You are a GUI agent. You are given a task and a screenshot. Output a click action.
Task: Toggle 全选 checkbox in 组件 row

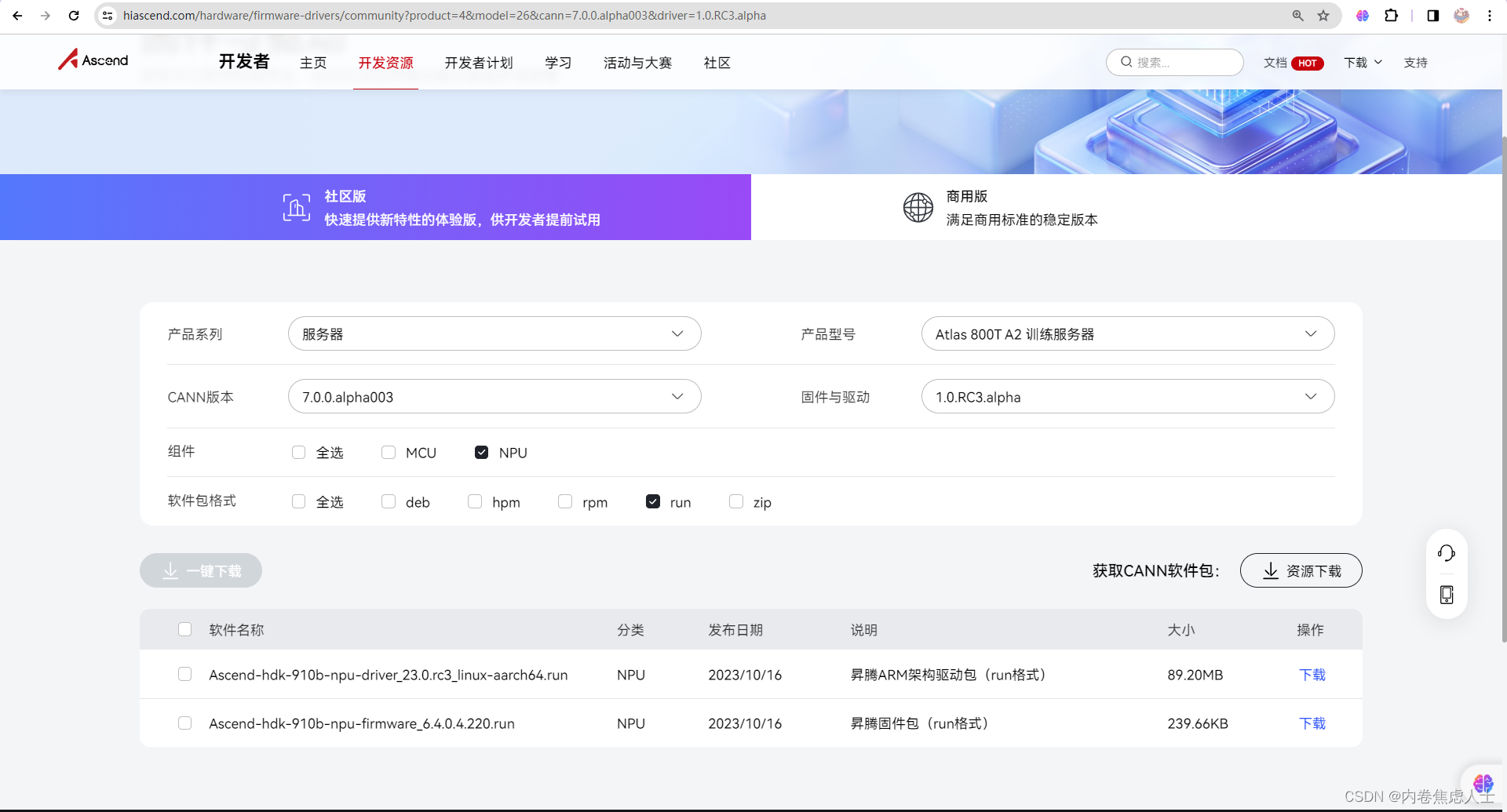click(298, 452)
